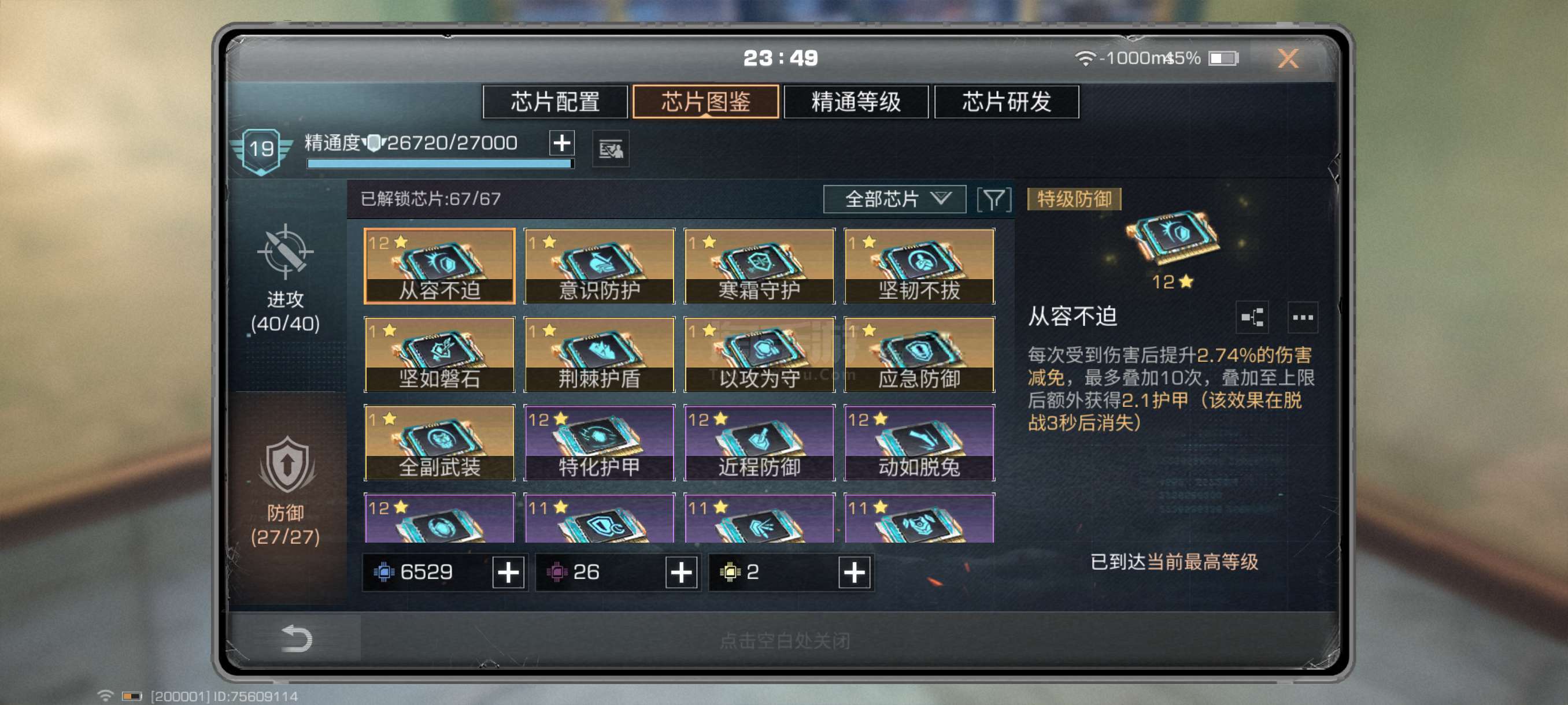The image size is (1568, 705).
Task: Select the 进攻 (40/40) category
Action: [285, 280]
